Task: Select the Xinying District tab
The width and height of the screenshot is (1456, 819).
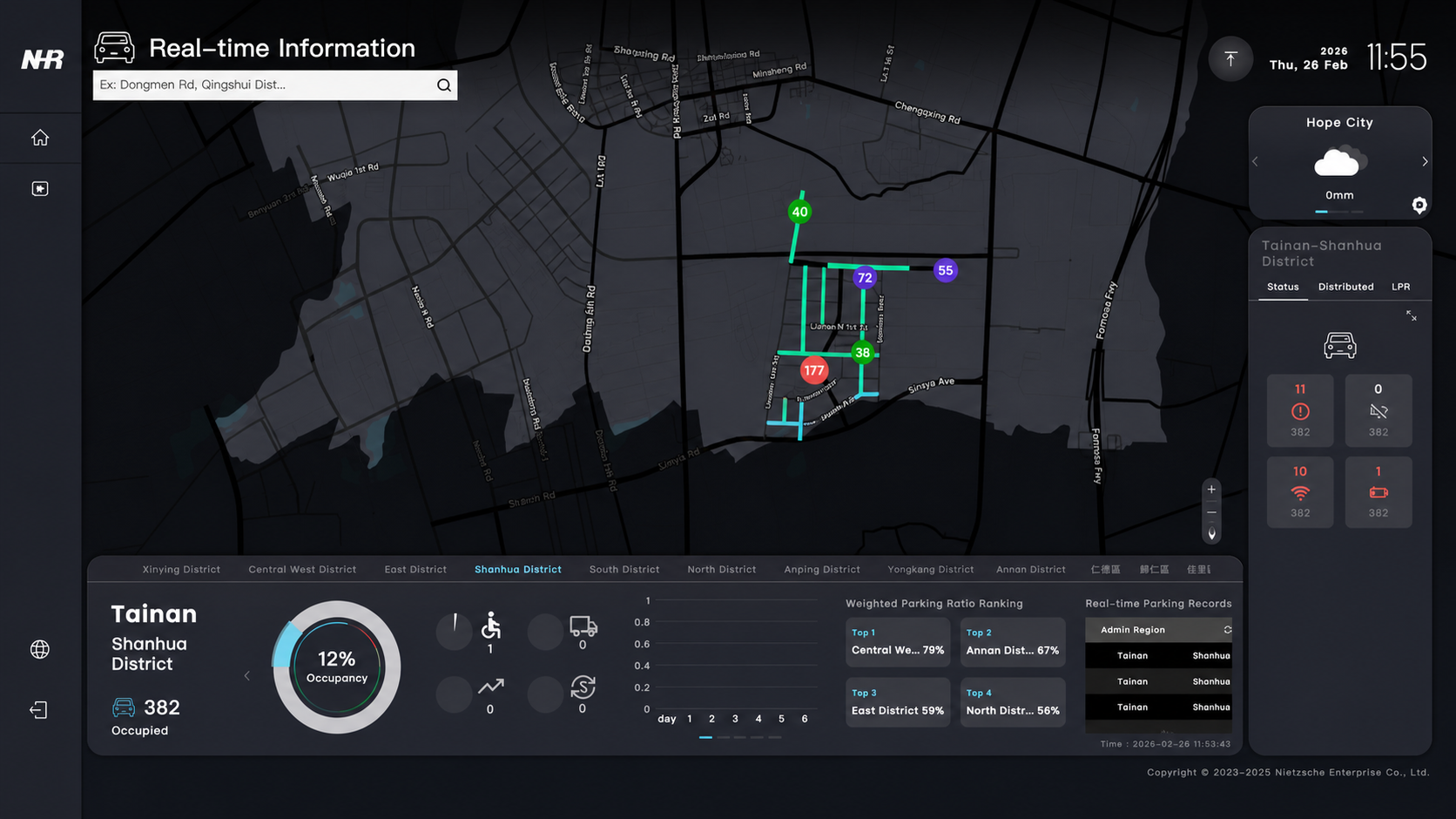Action: (181, 570)
